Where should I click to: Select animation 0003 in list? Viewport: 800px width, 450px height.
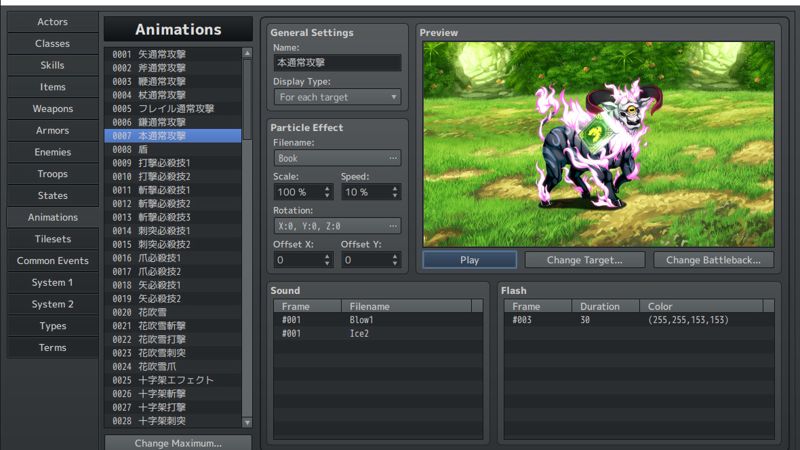pyautogui.click(x=173, y=82)
